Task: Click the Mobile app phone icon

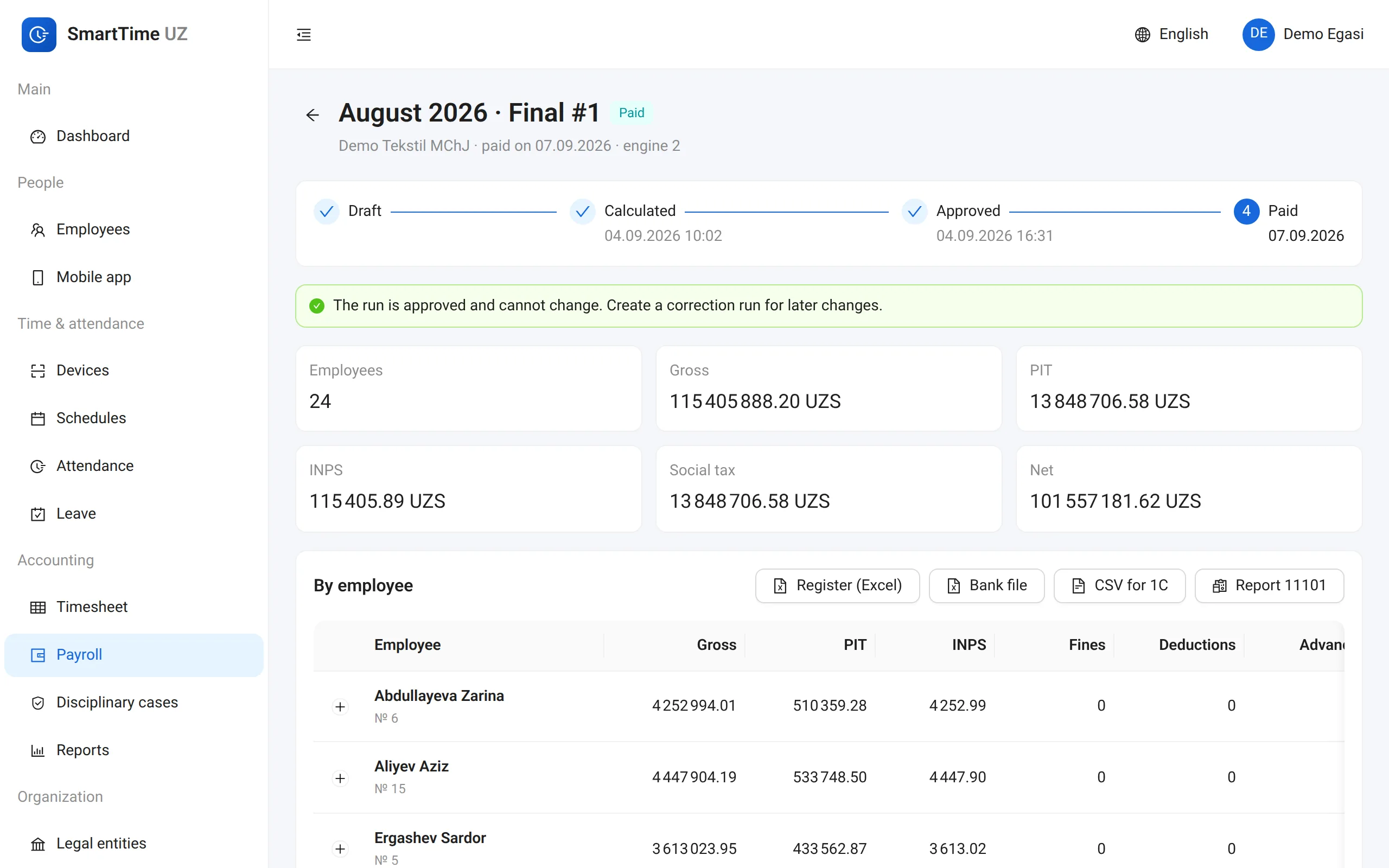Action: [x=38, y=277]
